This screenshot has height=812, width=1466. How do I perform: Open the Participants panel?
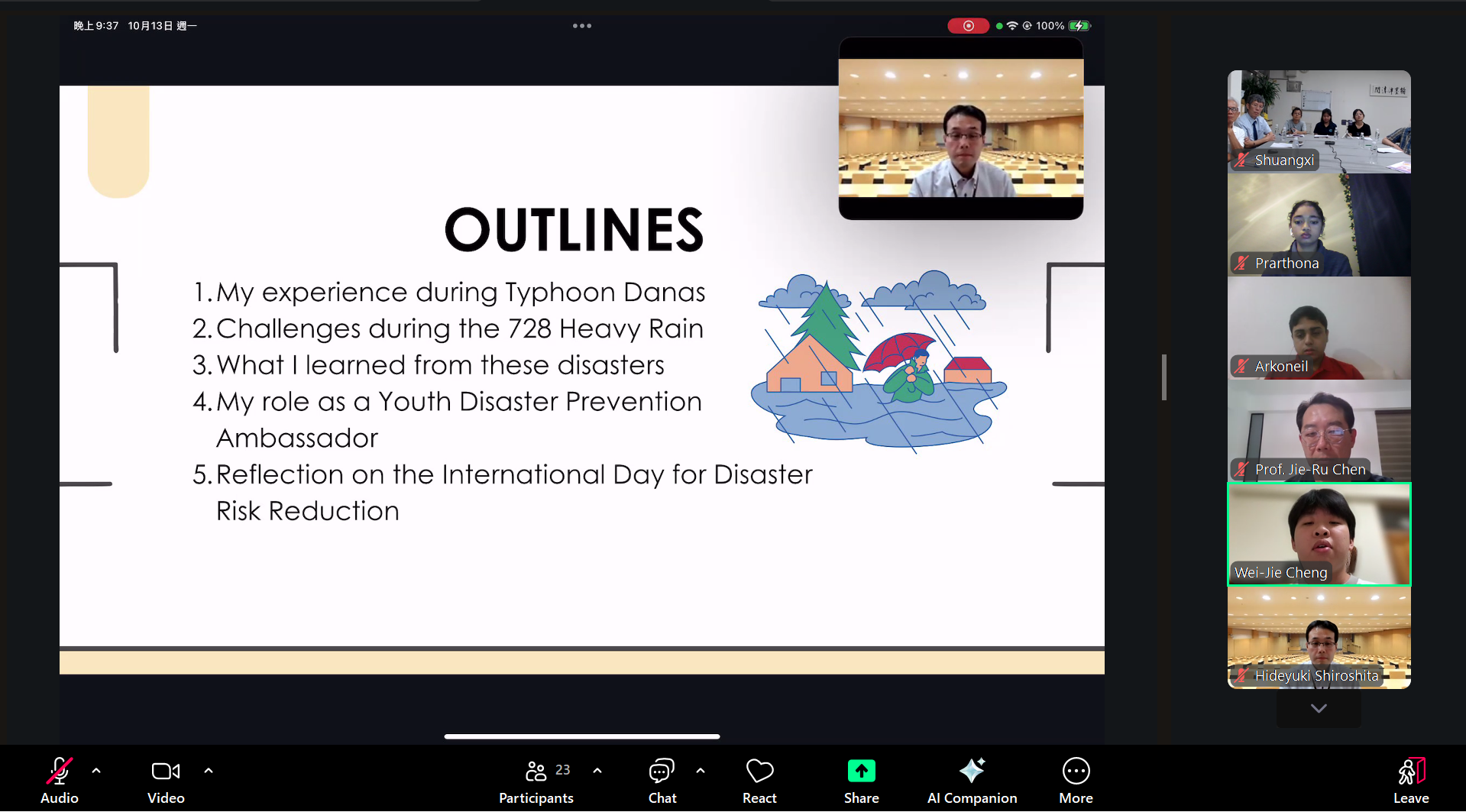[536, 779]
